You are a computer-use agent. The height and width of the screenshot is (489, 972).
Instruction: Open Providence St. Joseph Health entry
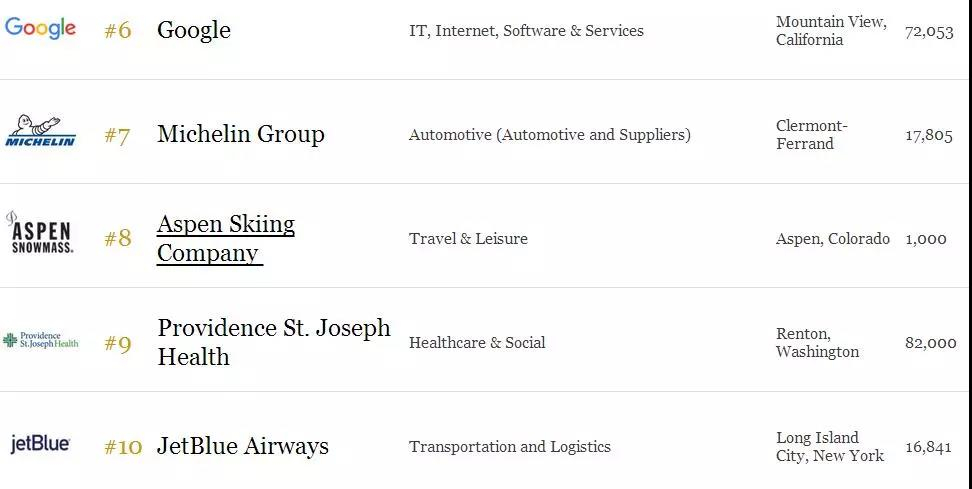click(274, 341)
